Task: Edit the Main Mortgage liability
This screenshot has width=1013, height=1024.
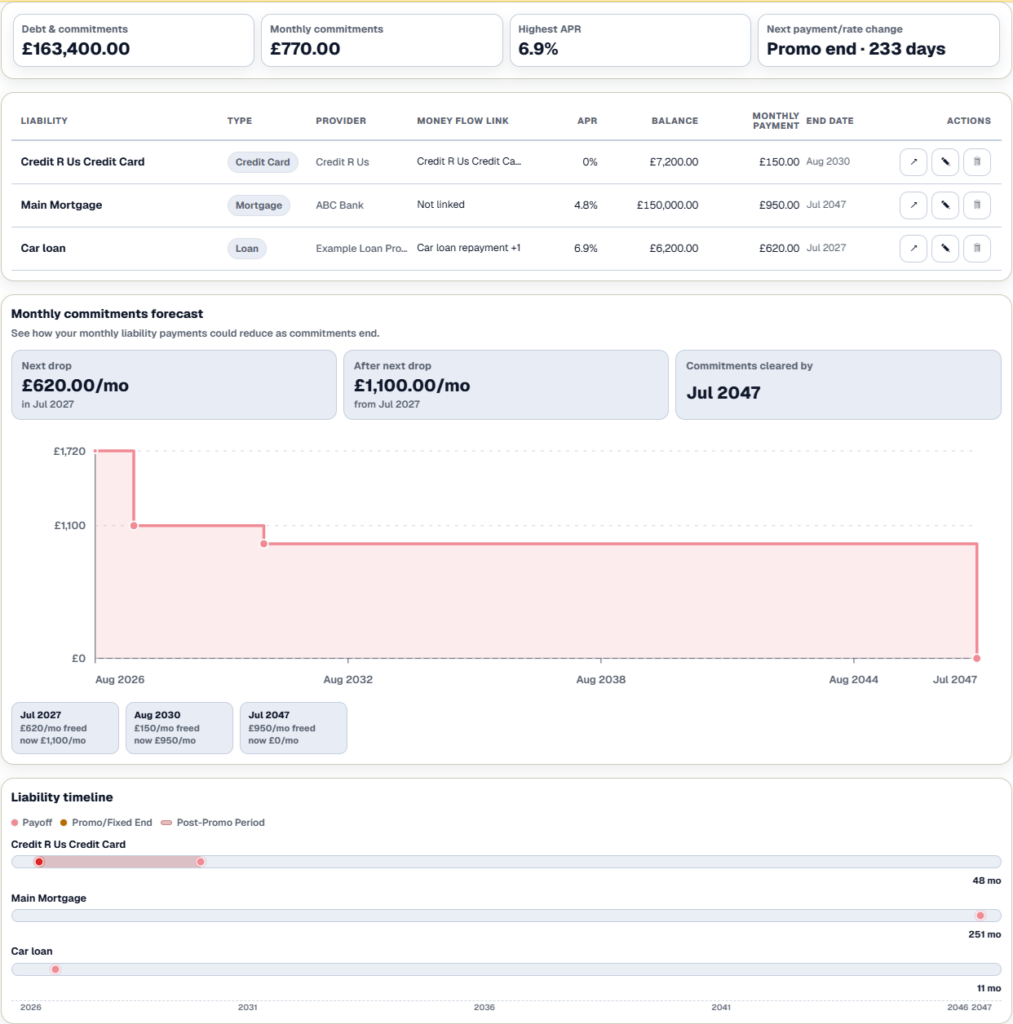Action: pyautogui.click(x=945, y=205)
